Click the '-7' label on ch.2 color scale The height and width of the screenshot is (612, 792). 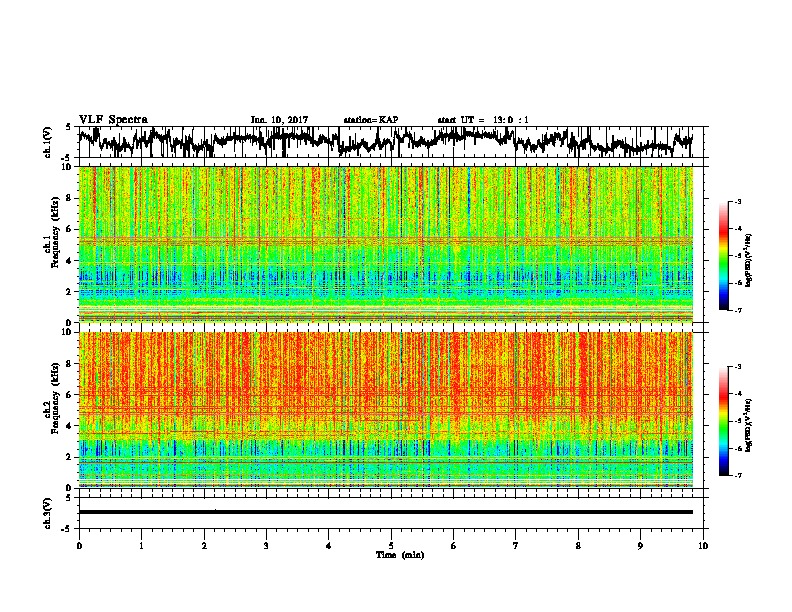coord(737,475)
